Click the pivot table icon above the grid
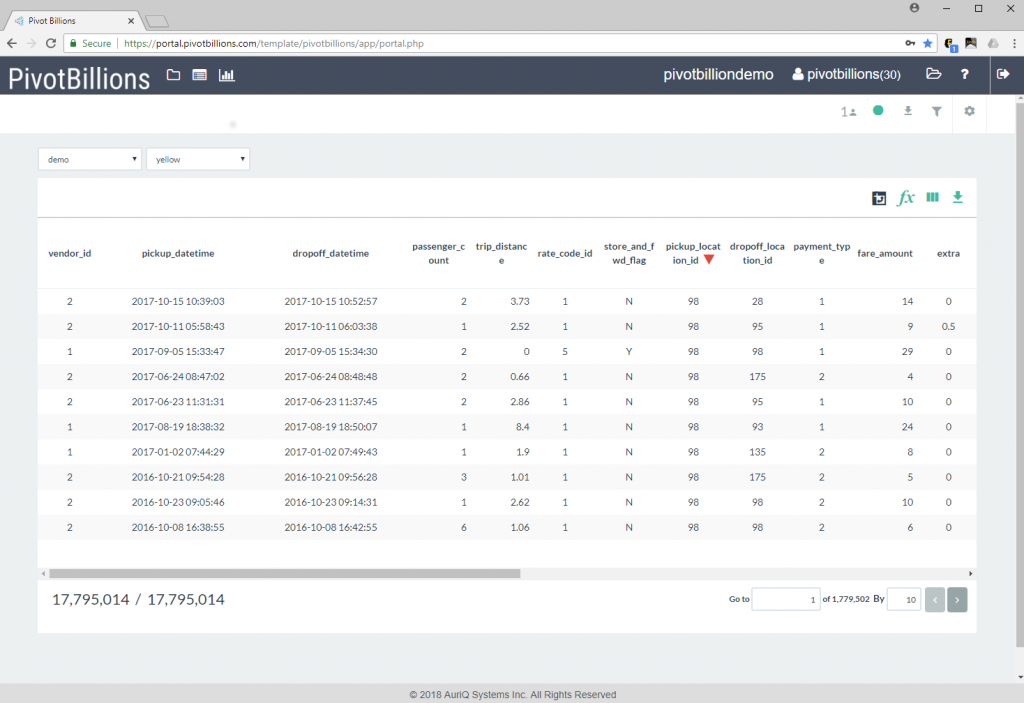Image resolution: width=1024 pixels, height=703 pixels. pos(879,198)
